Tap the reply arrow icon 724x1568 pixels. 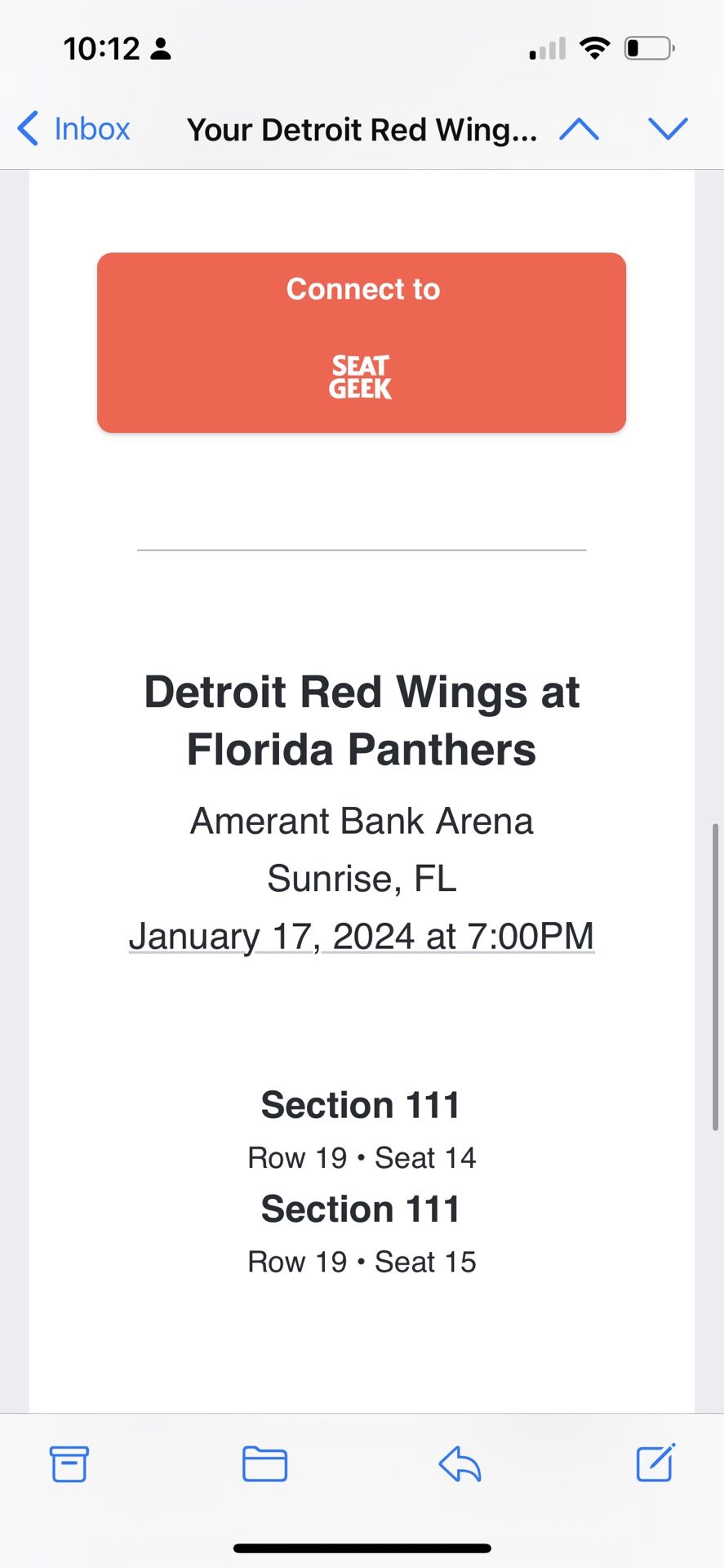click(460, 1463)
